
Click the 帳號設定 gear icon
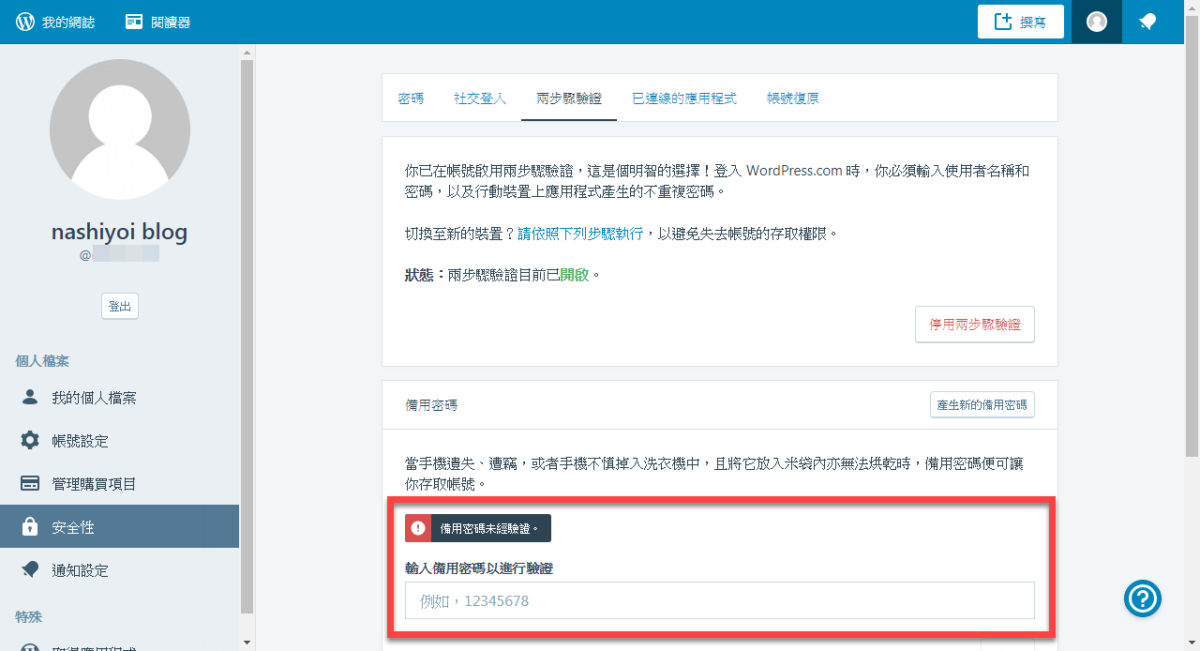(30, 440)
